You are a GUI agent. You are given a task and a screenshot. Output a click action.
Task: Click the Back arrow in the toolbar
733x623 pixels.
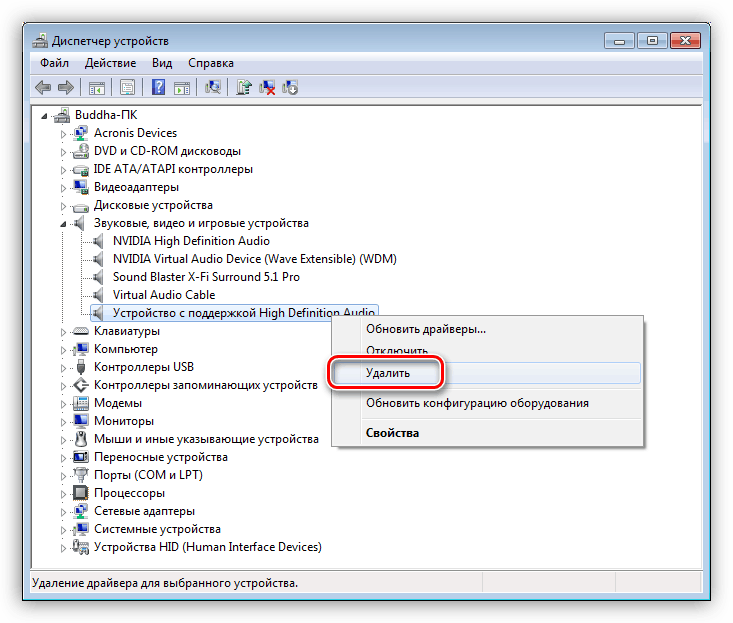click(43, 87)
